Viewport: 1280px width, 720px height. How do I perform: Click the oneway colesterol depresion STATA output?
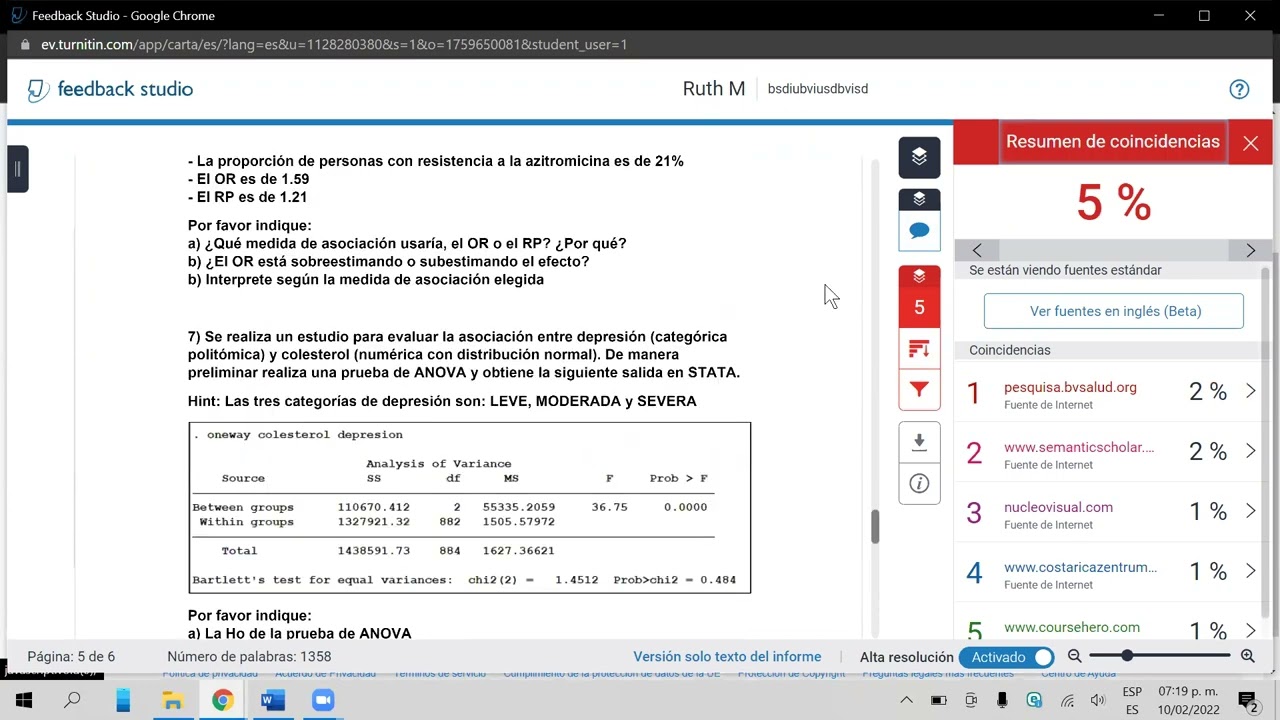pos(469,507)
